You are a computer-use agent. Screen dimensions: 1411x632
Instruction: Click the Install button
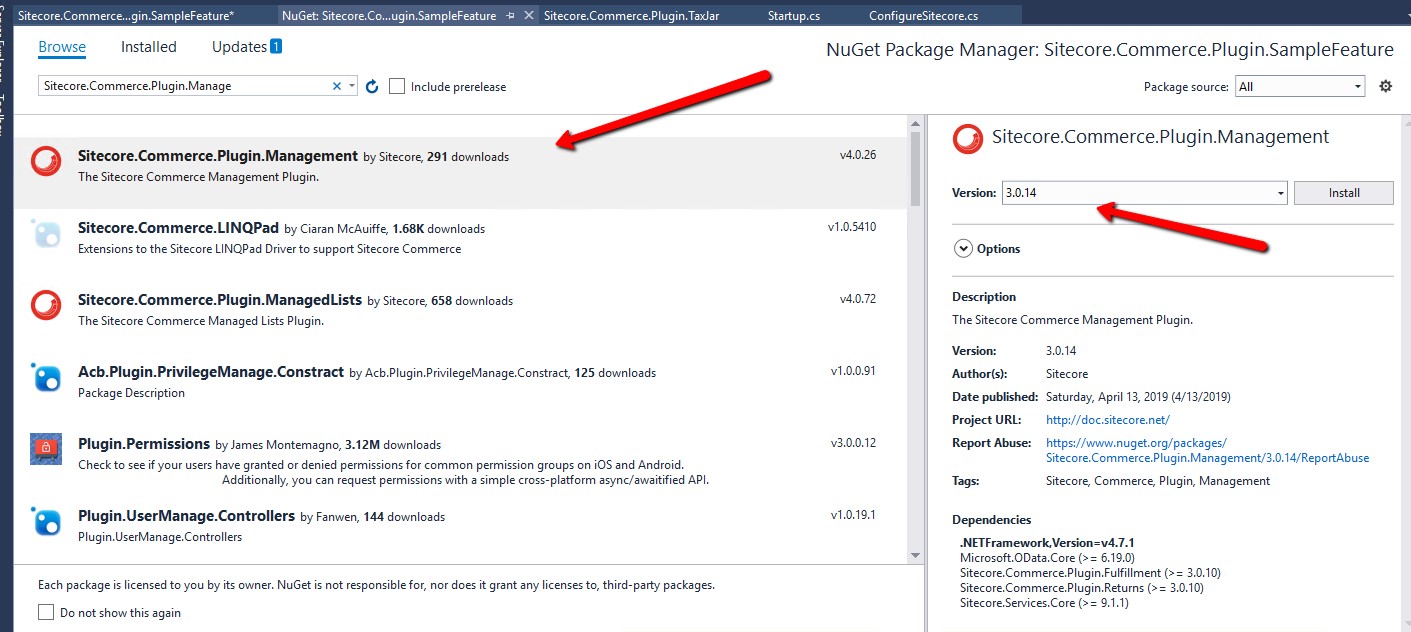[x=1344, y=193]
